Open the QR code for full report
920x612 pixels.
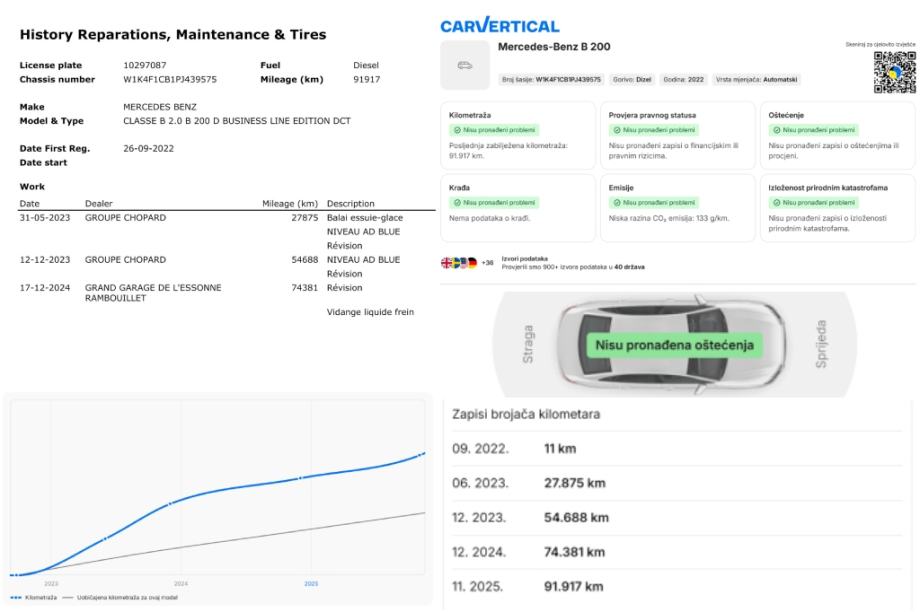tap(894, 72)
